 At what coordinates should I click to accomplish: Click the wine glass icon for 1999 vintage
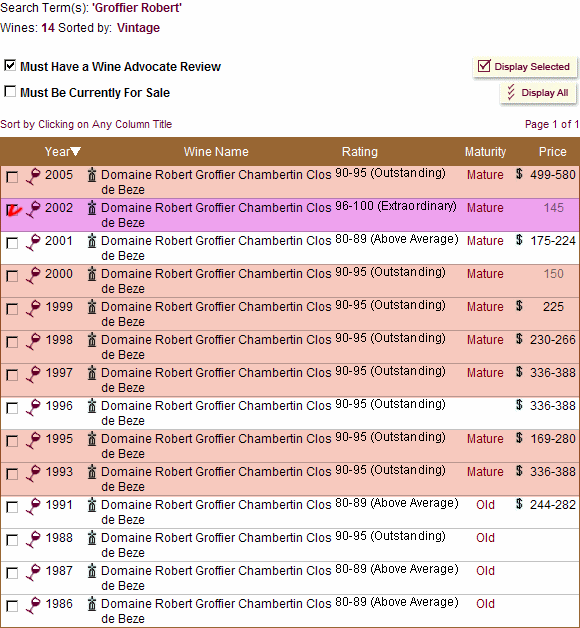[33, 308]
